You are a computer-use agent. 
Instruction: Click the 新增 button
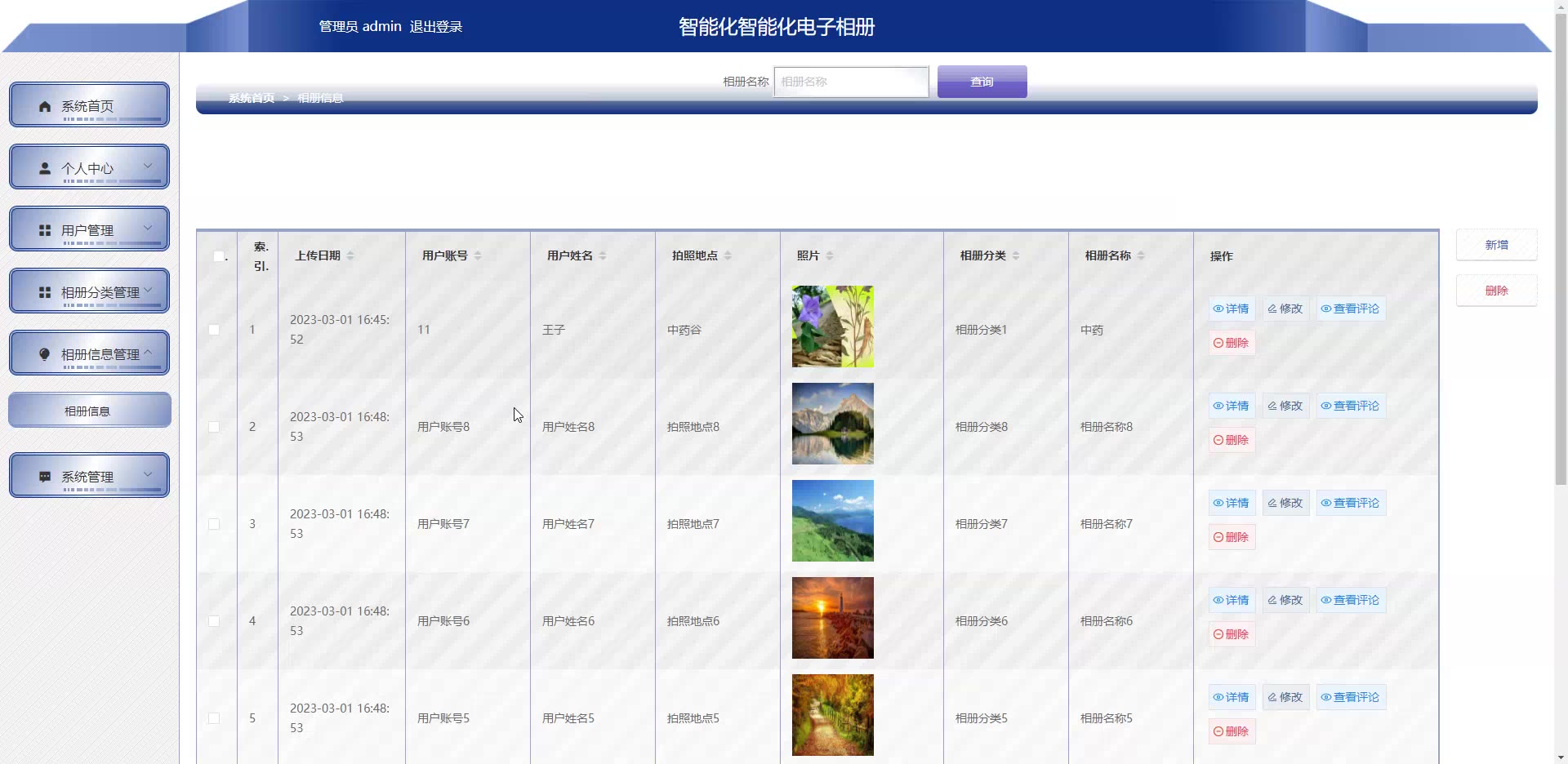point(1496,245)
